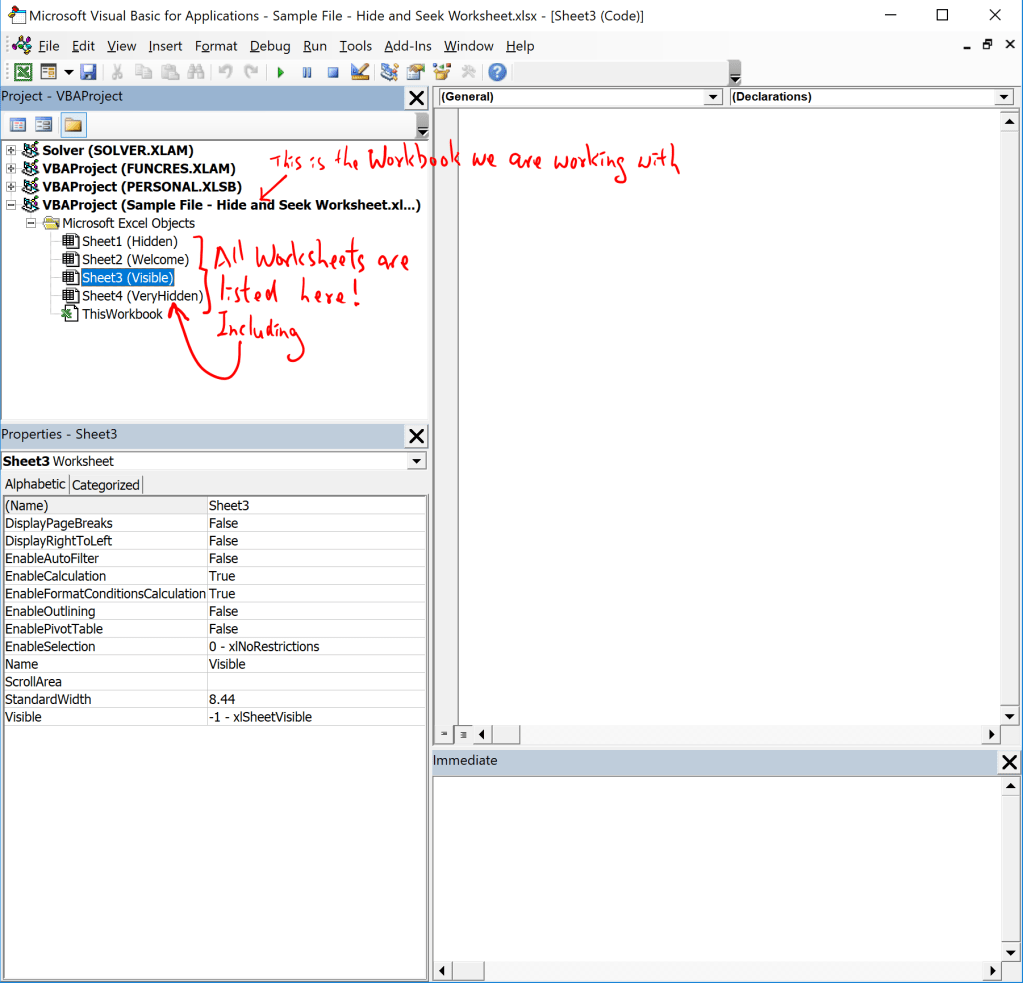
Task: Open the Insert UserForm dropdown arrow
Action: (x=68, y=71)
